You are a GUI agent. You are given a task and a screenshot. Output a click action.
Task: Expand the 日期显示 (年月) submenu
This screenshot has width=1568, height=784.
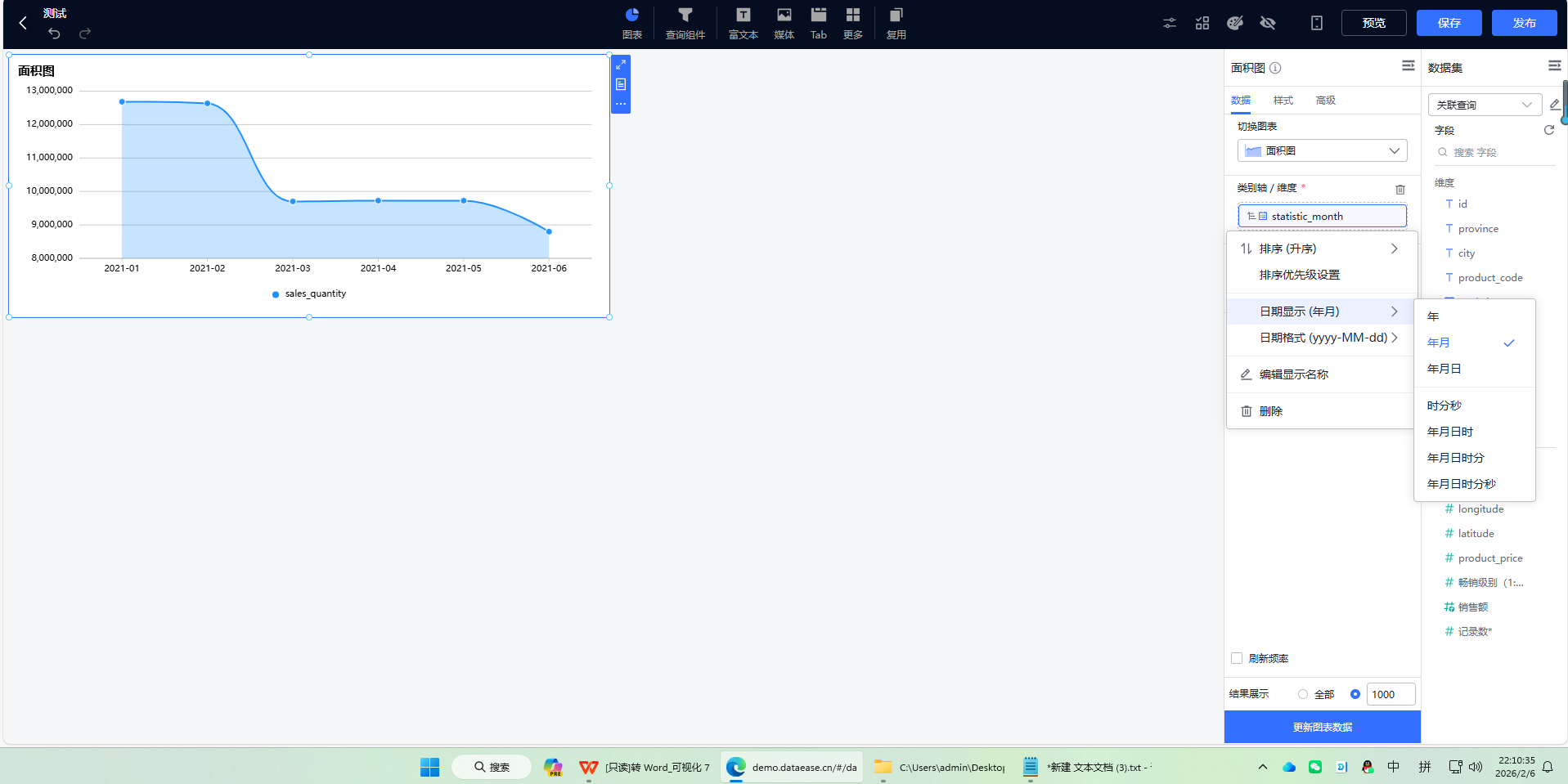pyautogui.click(x=1322, y=311)
